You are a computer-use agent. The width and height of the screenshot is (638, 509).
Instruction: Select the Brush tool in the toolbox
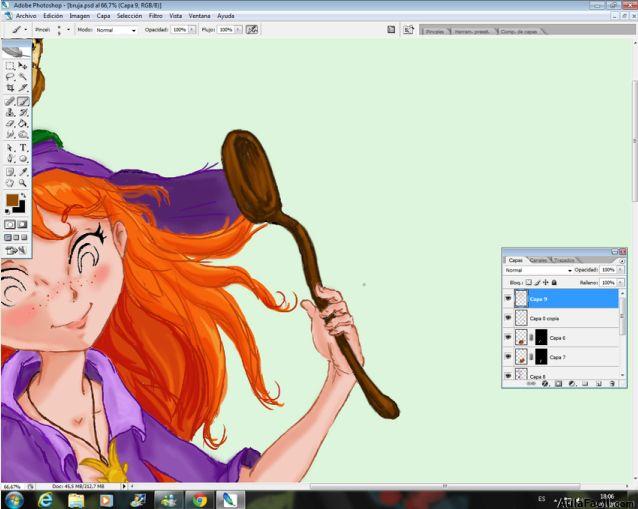23,101
